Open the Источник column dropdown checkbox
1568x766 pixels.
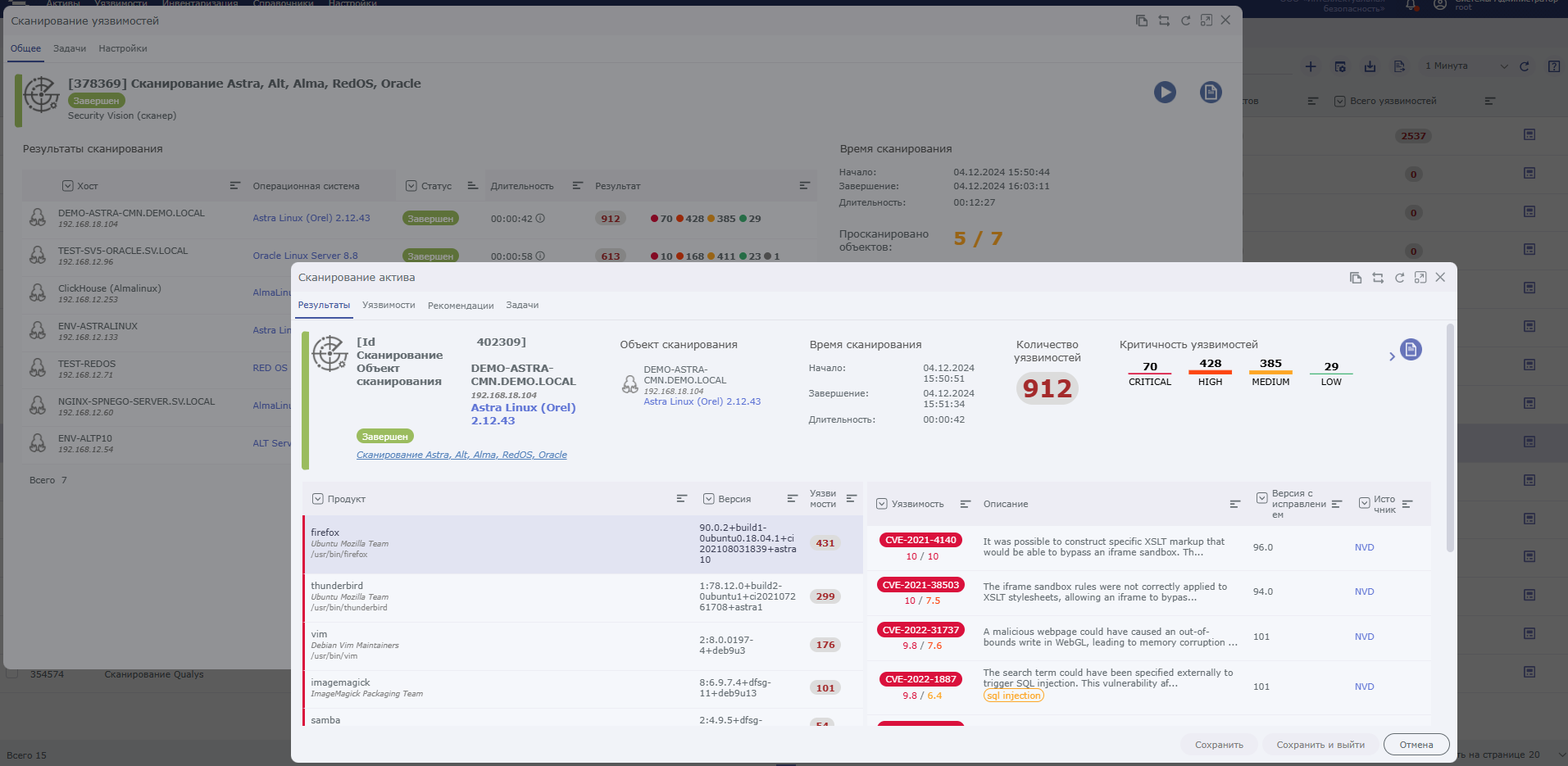pos(1365,503)
